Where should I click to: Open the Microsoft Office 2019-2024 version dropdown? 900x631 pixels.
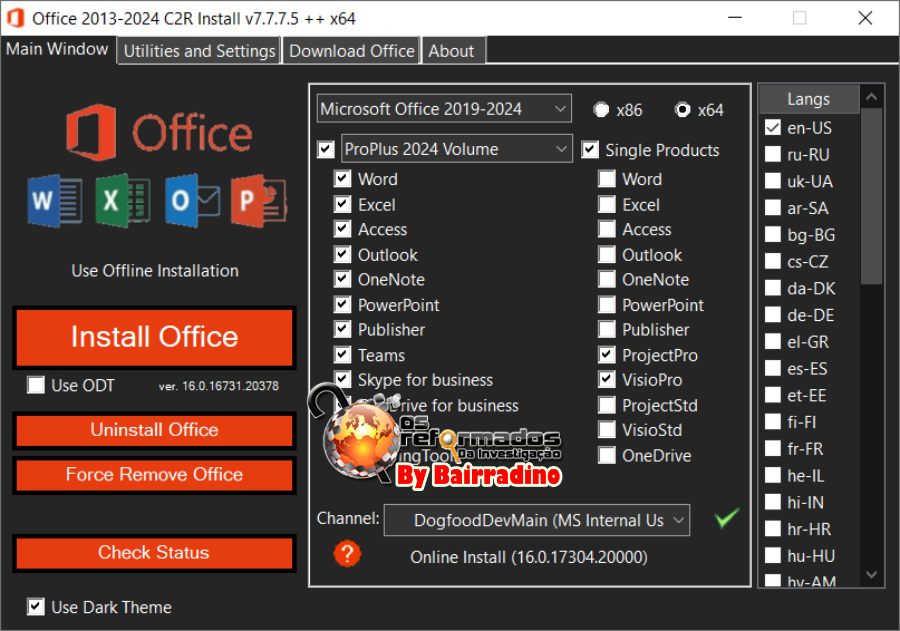tap(444, 109)
